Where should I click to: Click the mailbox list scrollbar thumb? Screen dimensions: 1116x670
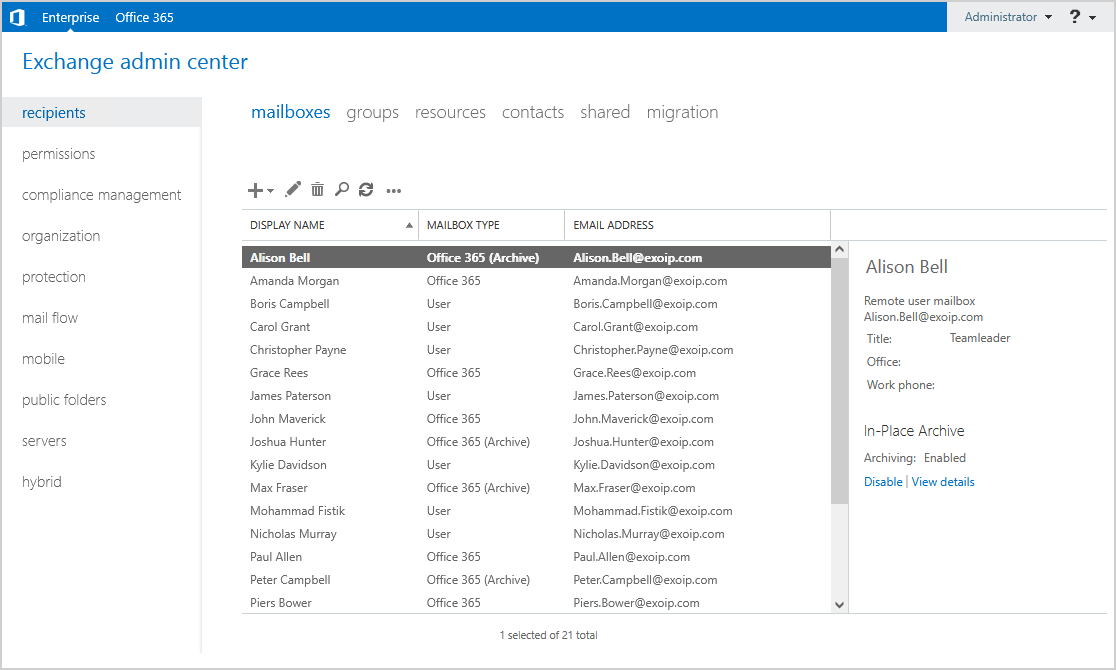pyautogui.click(x=840, y=381)
